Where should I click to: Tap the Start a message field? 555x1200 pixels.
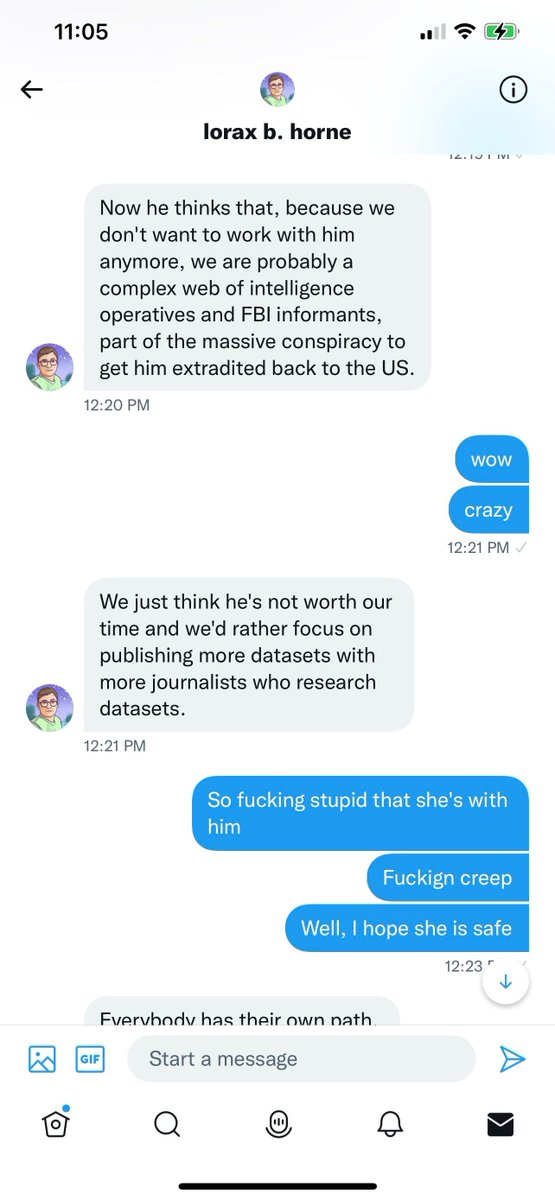[301, 1059]
